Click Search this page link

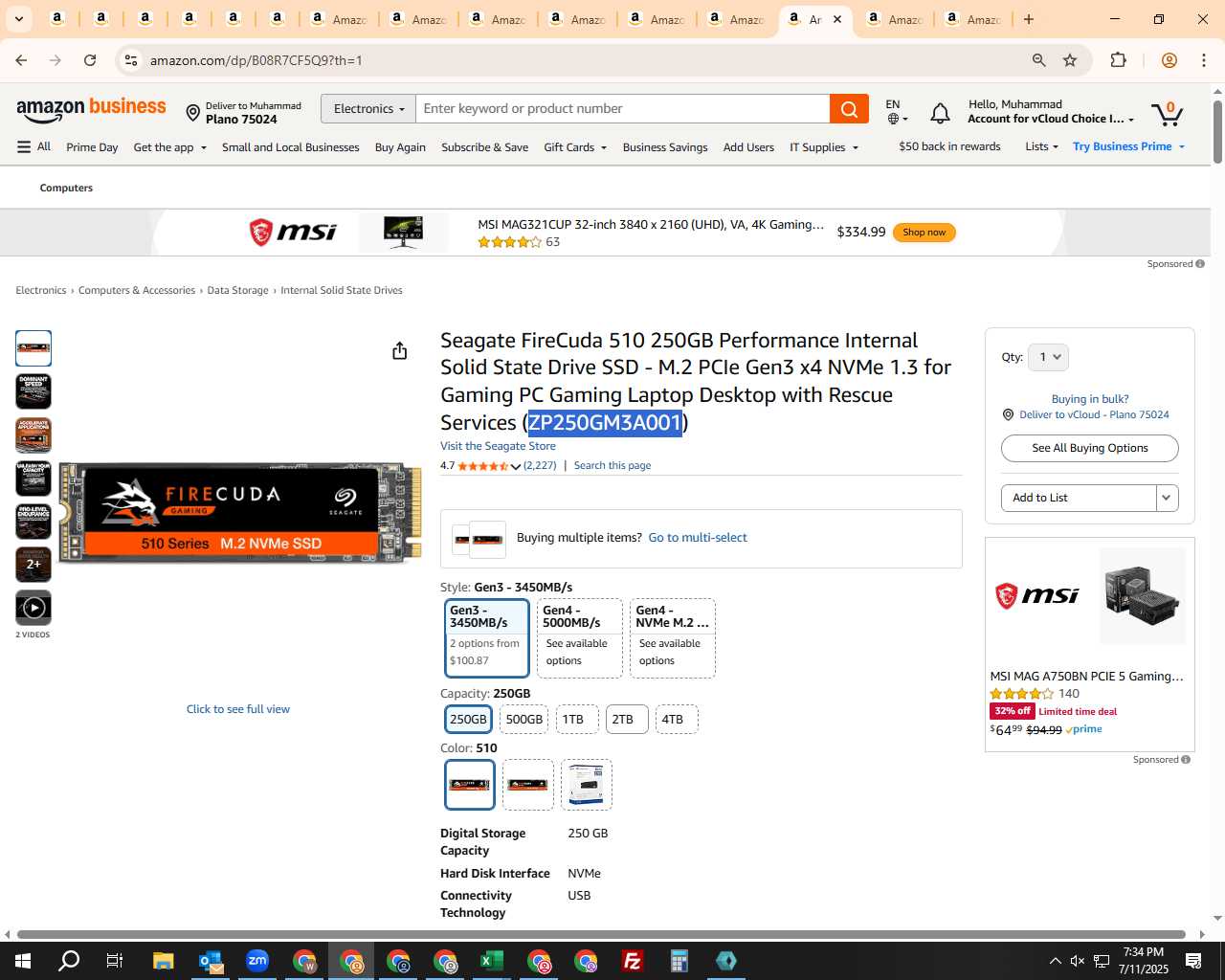(x=612, y=465)
